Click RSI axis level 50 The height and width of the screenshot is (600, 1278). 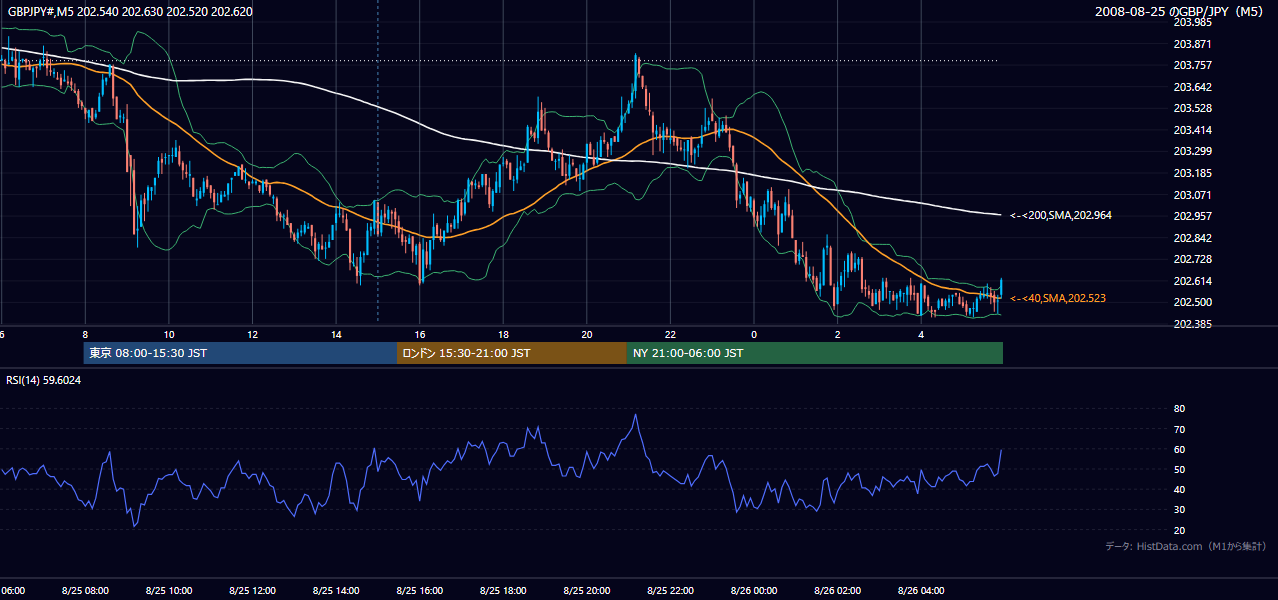point(1179,469)
